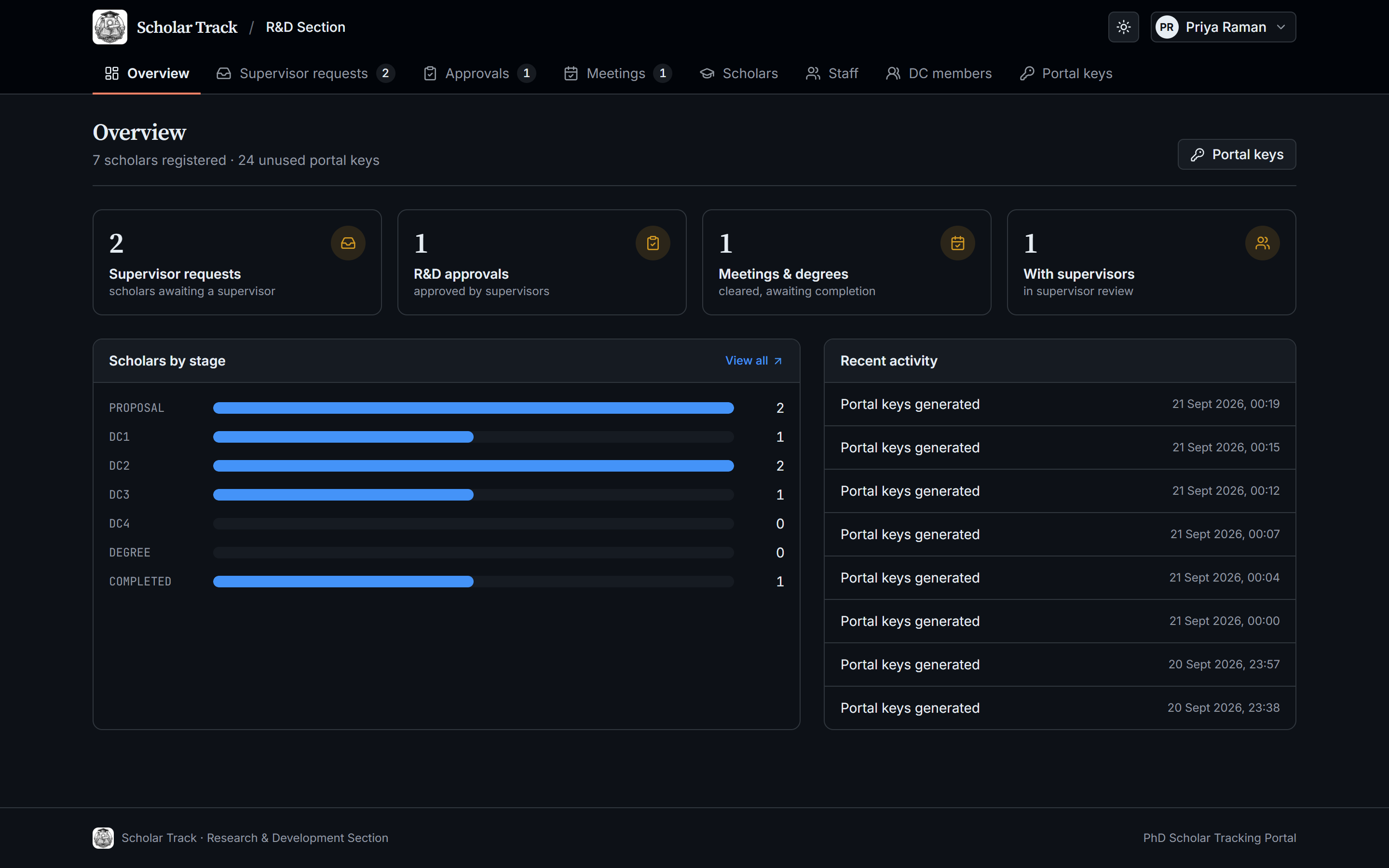The width and height of the screenshot is (1389, 868).
Task: Click the '7 scholars registered · 24 unused portal keys' subtitle
Action: (236, 160)
